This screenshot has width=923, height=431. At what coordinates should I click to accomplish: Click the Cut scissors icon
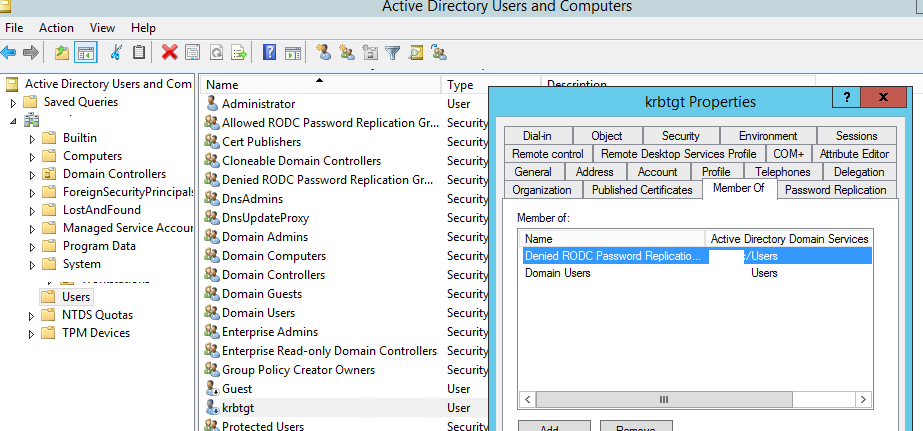click(x=117, y=52)
